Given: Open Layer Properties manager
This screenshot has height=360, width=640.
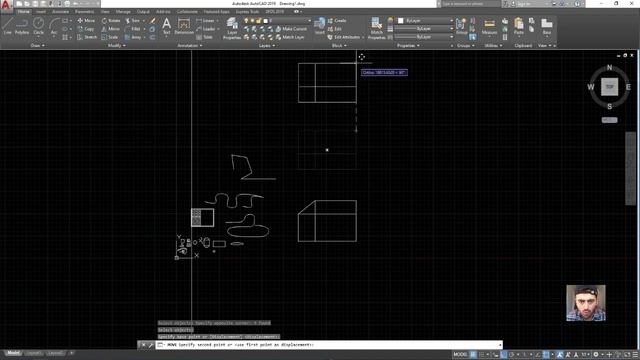Looking at the screenshot, I should click(232, 29).
